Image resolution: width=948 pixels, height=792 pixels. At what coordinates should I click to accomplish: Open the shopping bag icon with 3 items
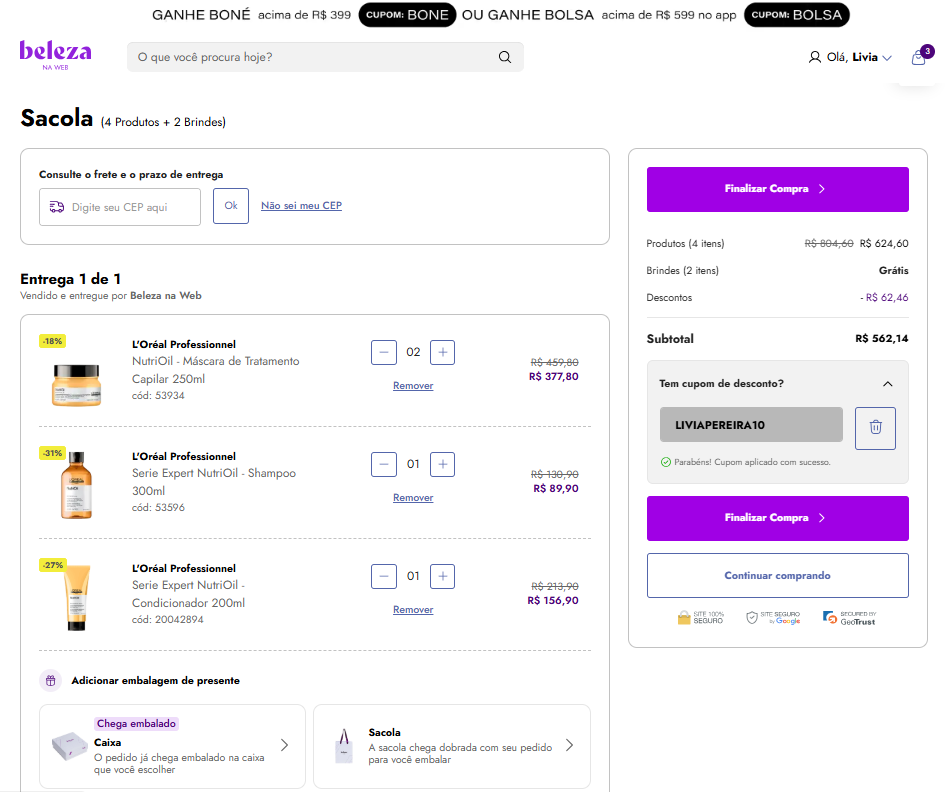919,57
